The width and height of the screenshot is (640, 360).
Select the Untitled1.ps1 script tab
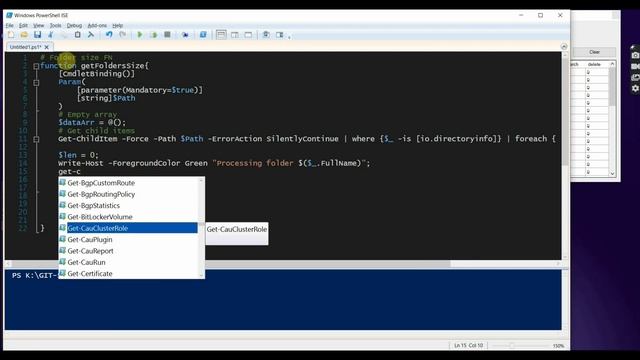coord(25,47)
